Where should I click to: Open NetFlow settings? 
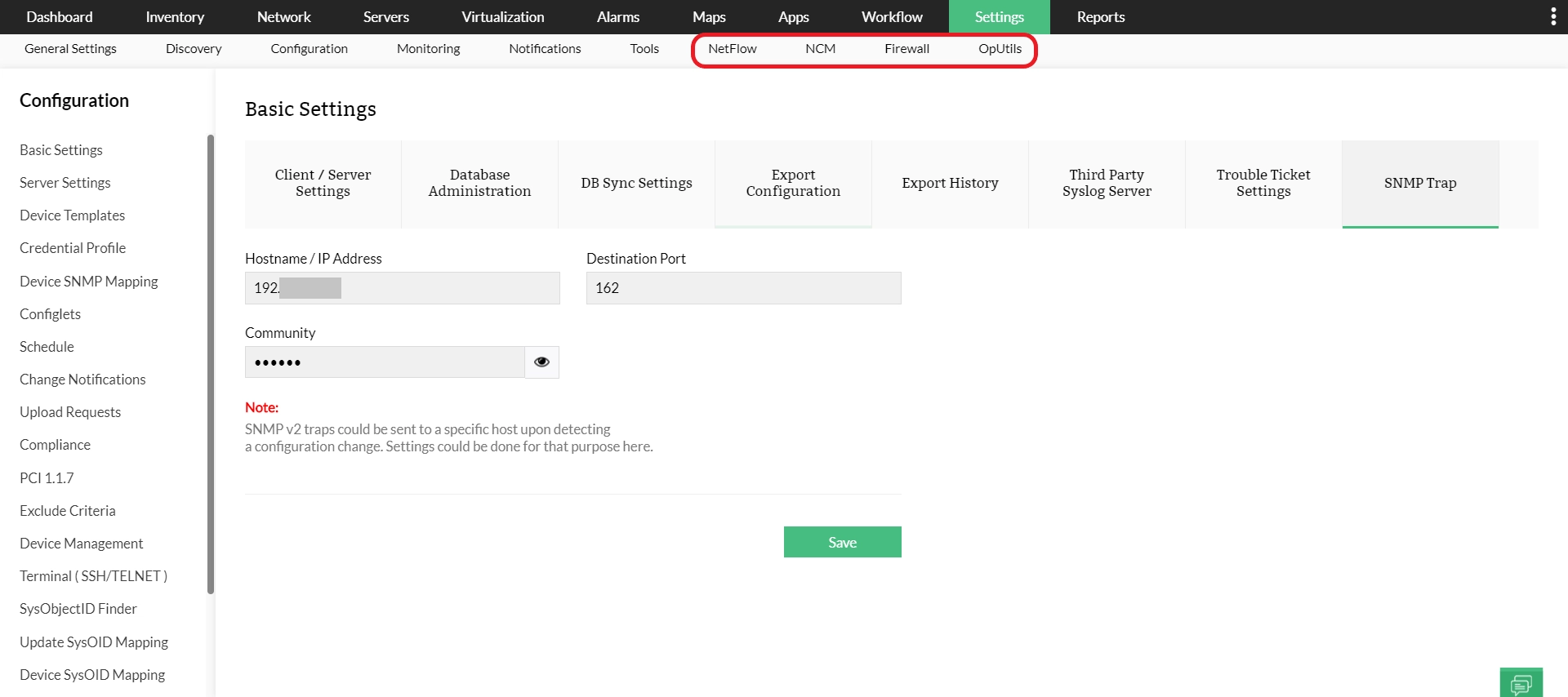click(733, 49)
